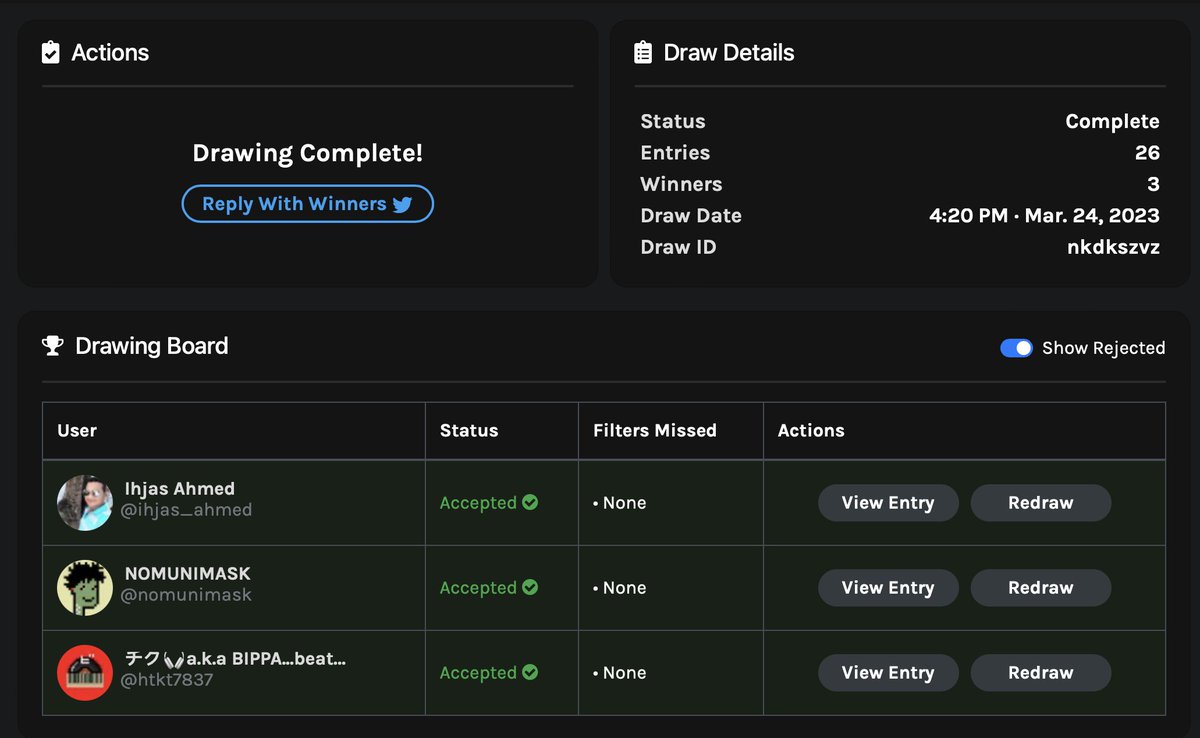Click the Draw Details clipboard icon
The image size is (1200, 738).
point(643,53)
